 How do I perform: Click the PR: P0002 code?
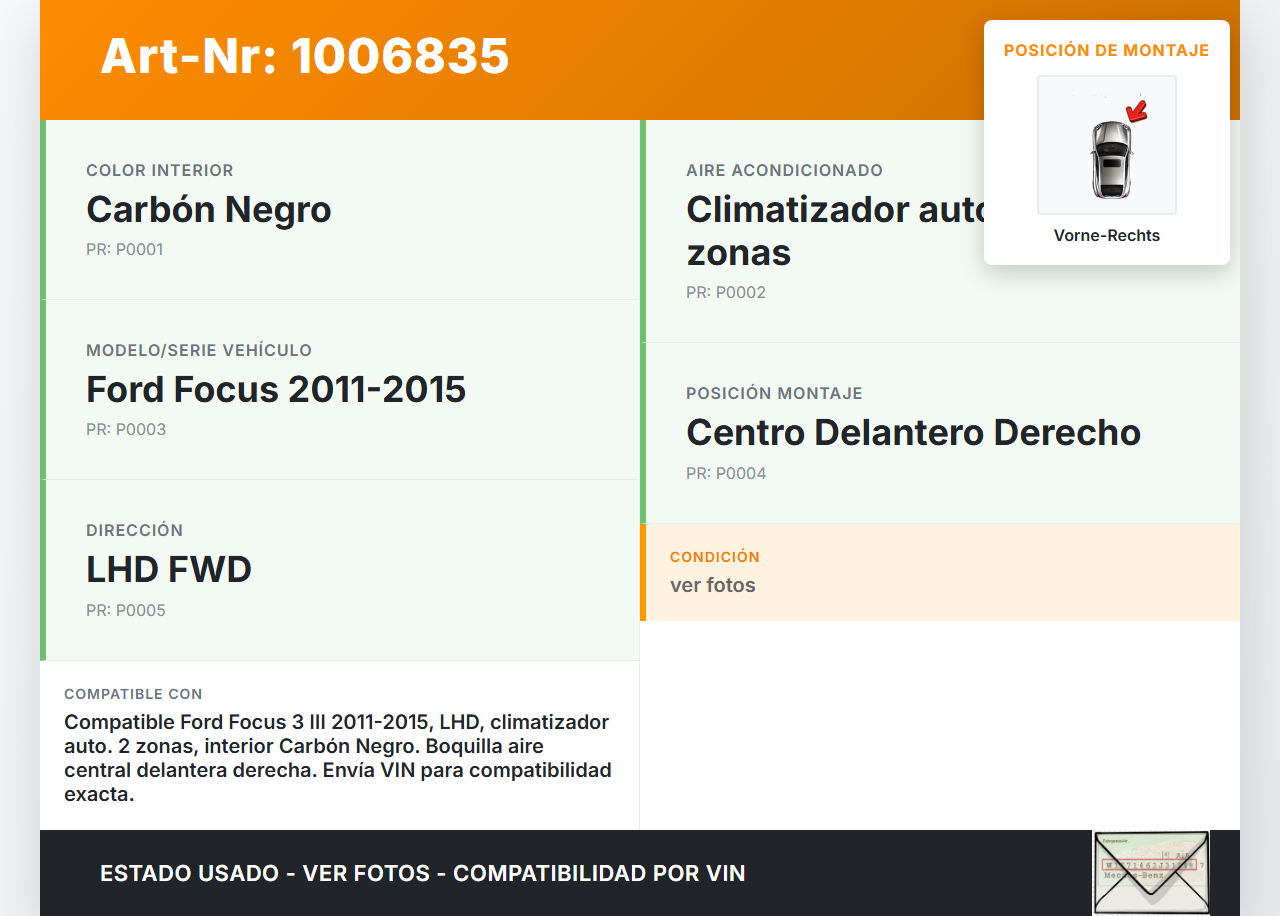click(x=726, y=293)
